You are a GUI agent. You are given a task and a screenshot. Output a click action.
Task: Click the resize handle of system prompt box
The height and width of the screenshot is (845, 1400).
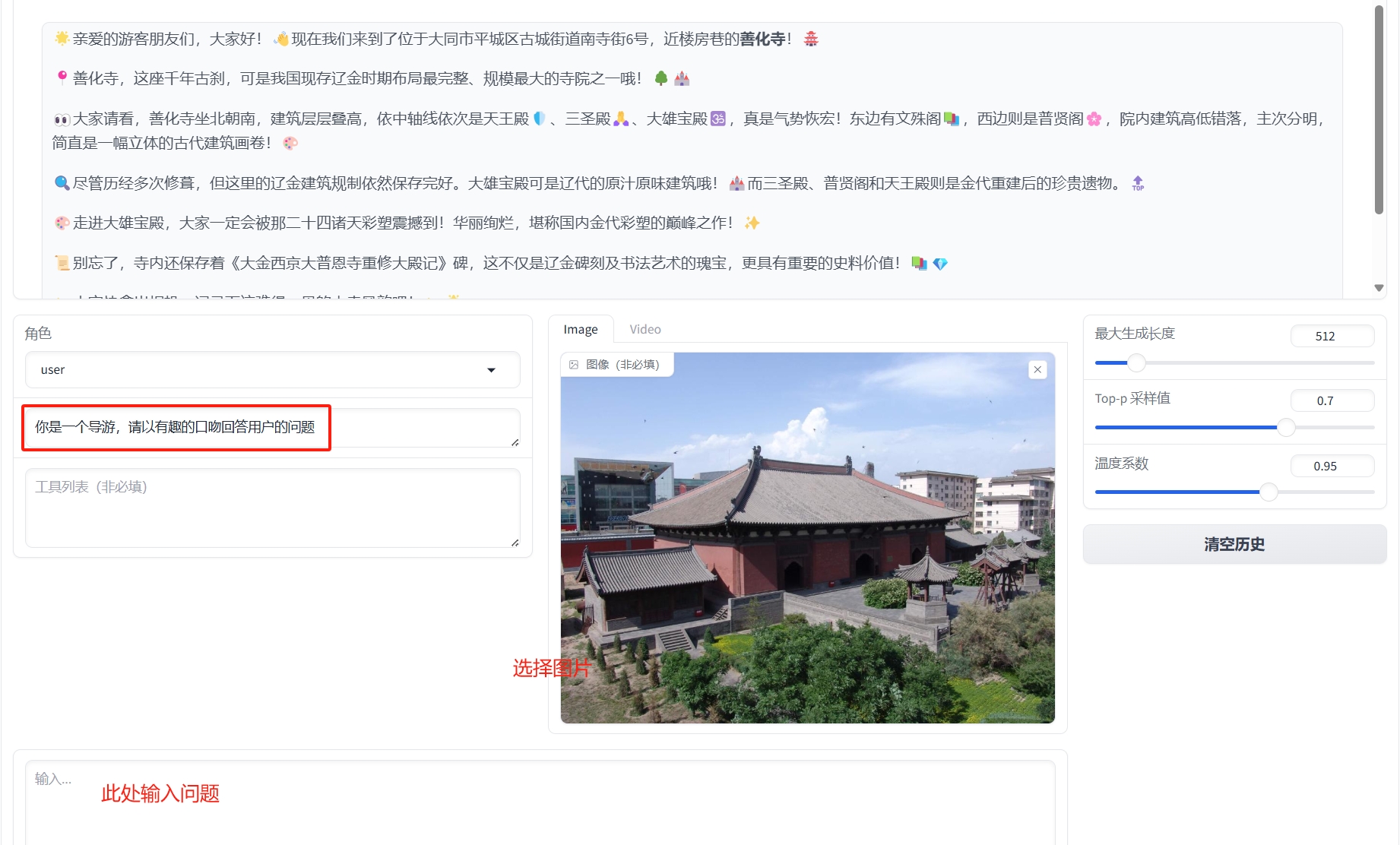pos(515,442)
